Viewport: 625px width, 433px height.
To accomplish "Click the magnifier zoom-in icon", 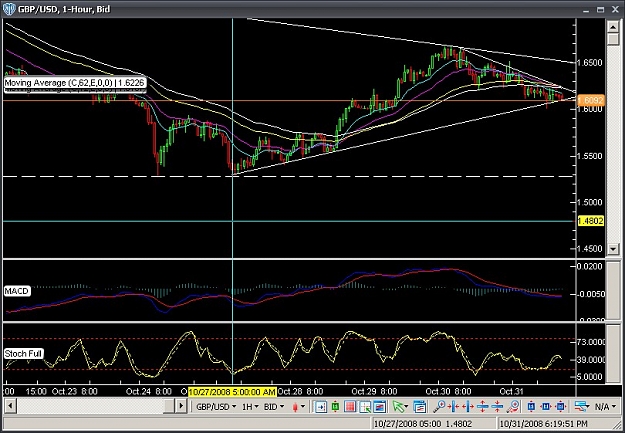I will click(x=439, y=407).
